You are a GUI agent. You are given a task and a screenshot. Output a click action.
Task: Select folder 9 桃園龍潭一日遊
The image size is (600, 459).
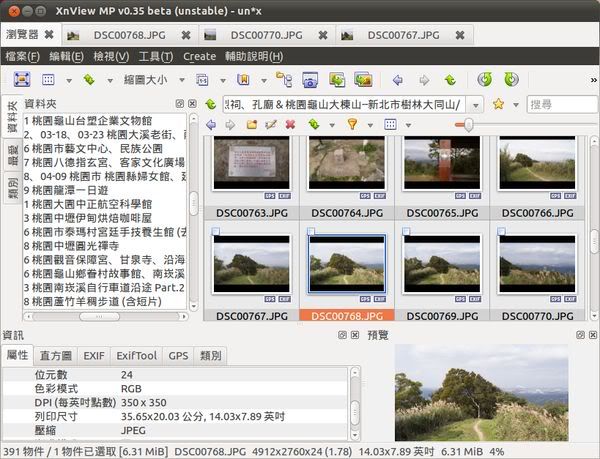click(x=66, y=190)
